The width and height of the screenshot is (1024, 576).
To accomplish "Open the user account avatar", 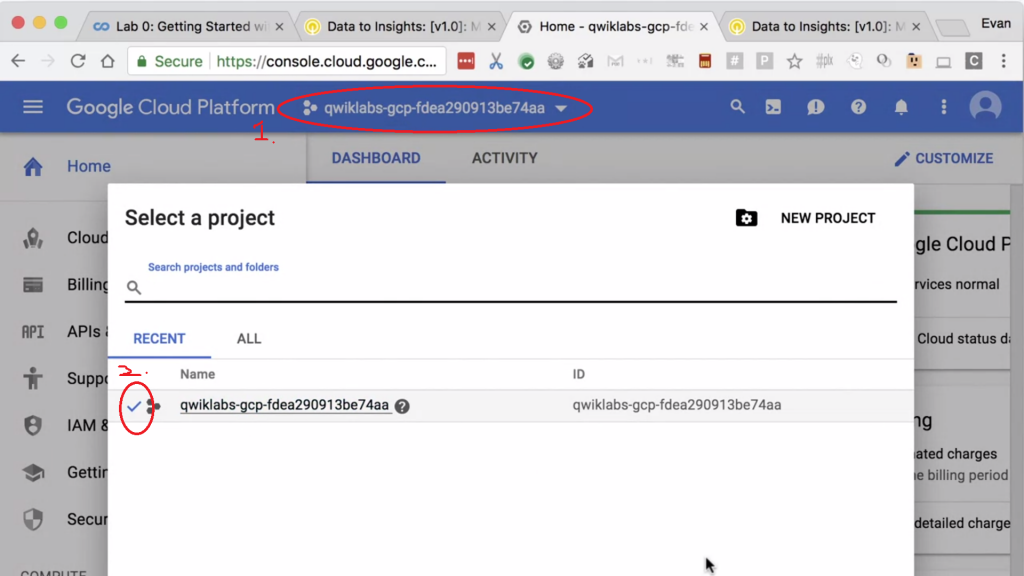I will pos(985,106).
